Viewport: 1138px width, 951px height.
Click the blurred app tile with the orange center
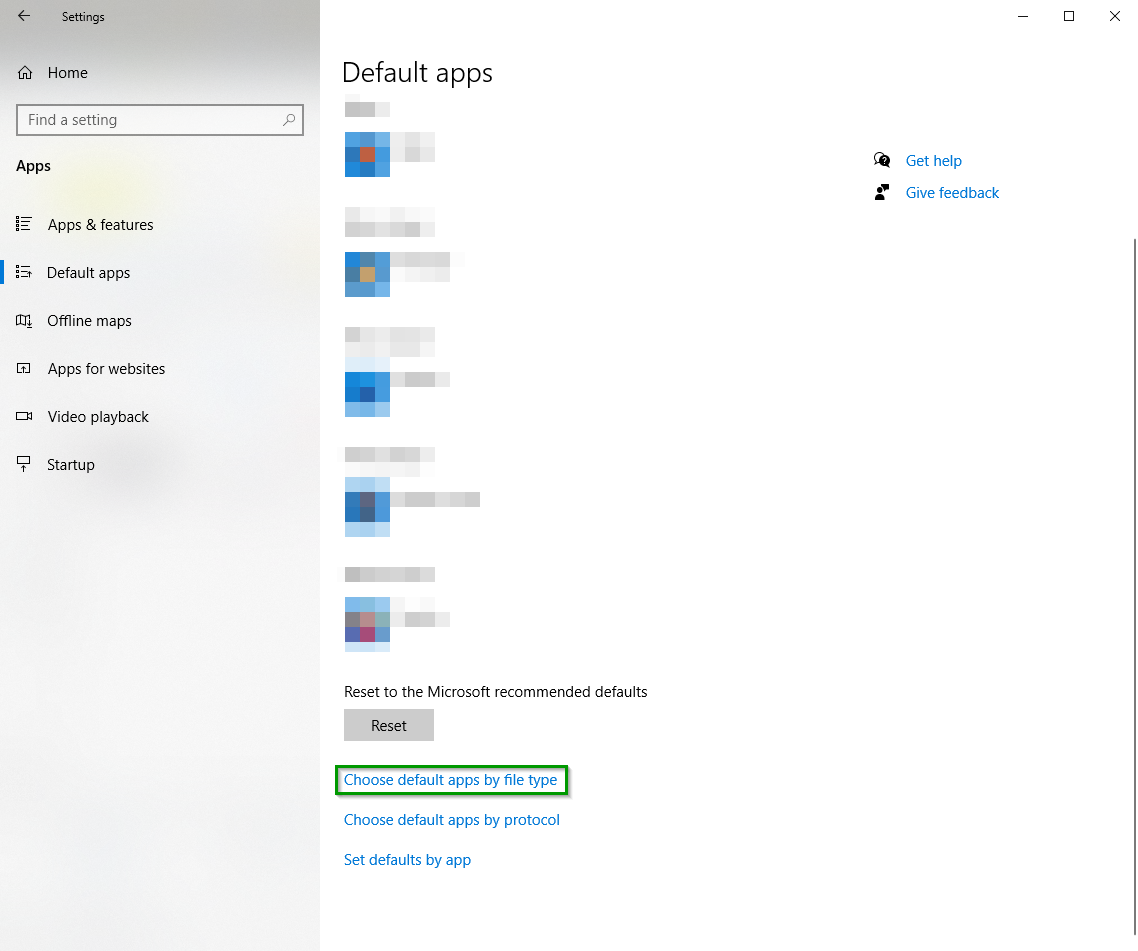tap(367, 154)
